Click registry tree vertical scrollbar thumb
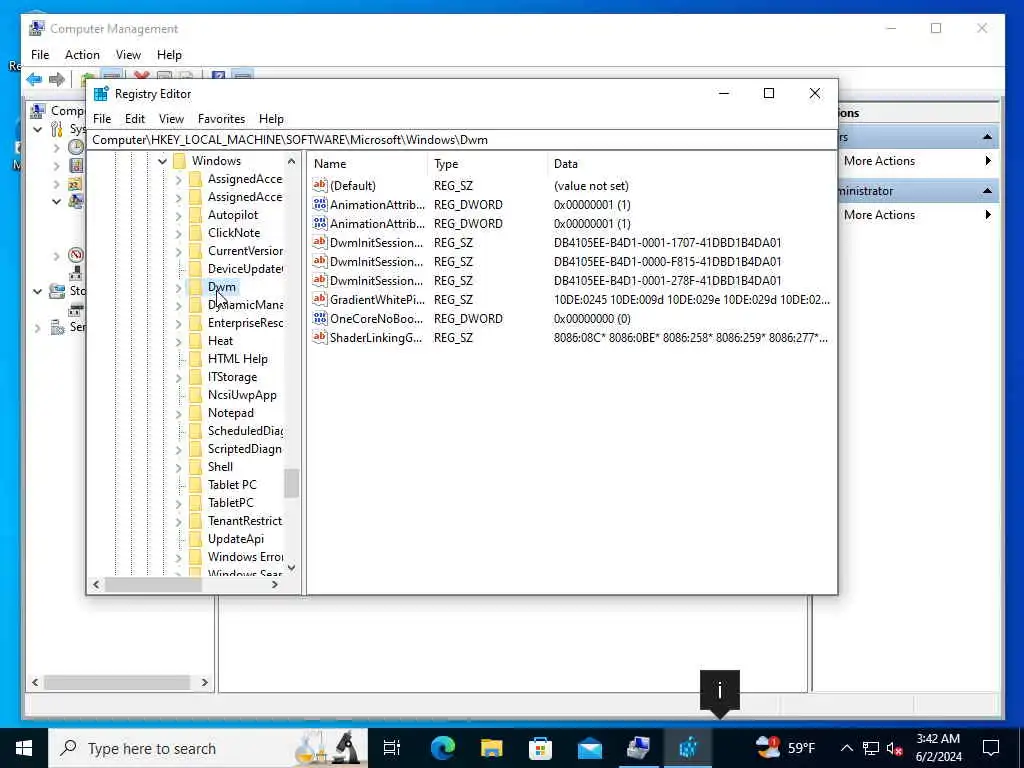The width and height of the screenshot is (1024, 768). [x=291, y=483]
